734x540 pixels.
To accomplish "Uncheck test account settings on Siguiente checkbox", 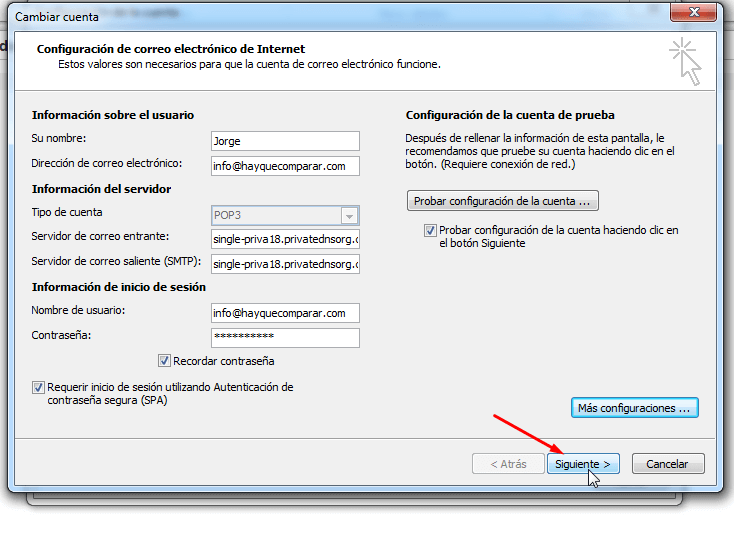I will point(430,231).
